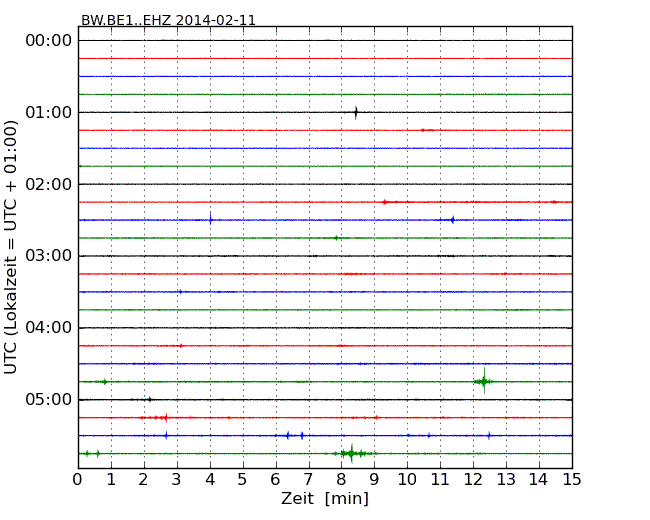The width and height of the screenshot is (650, 520).
Task: Select the 01:00 y-axis tick label
Action: point(49,112)
